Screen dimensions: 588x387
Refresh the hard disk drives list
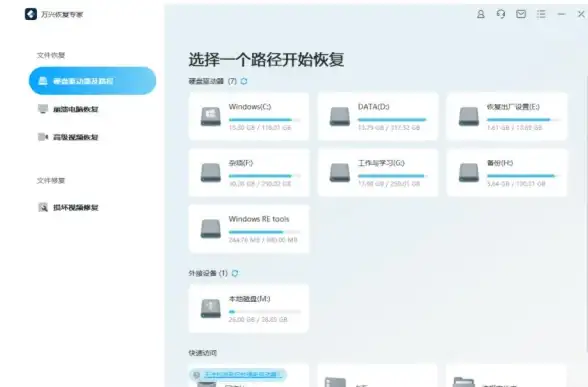pyautogui.click(x=244, y=81)
